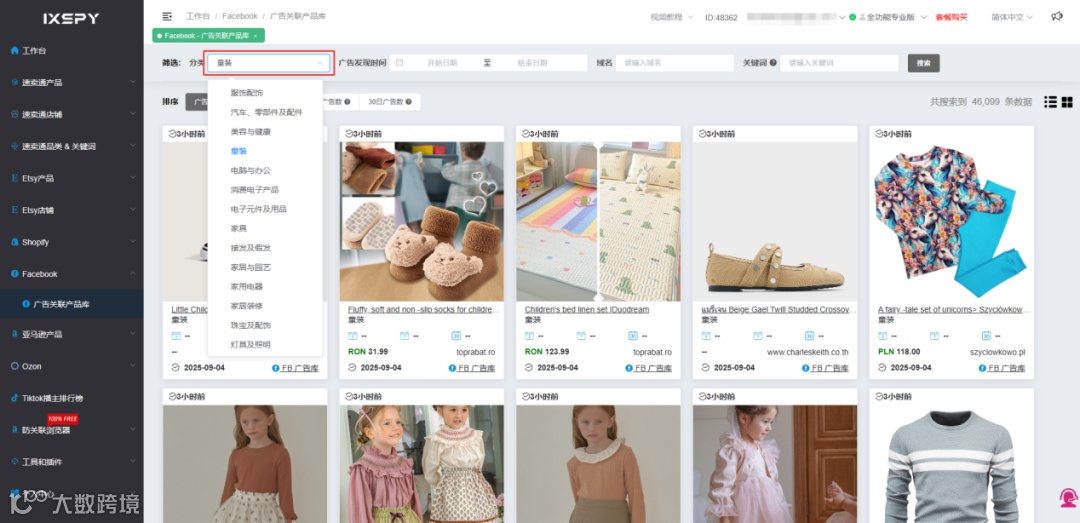This screenshot has height=523, width=1080.
Task: Click the 工作台 breadcrumb link
Action: [198, 16]
